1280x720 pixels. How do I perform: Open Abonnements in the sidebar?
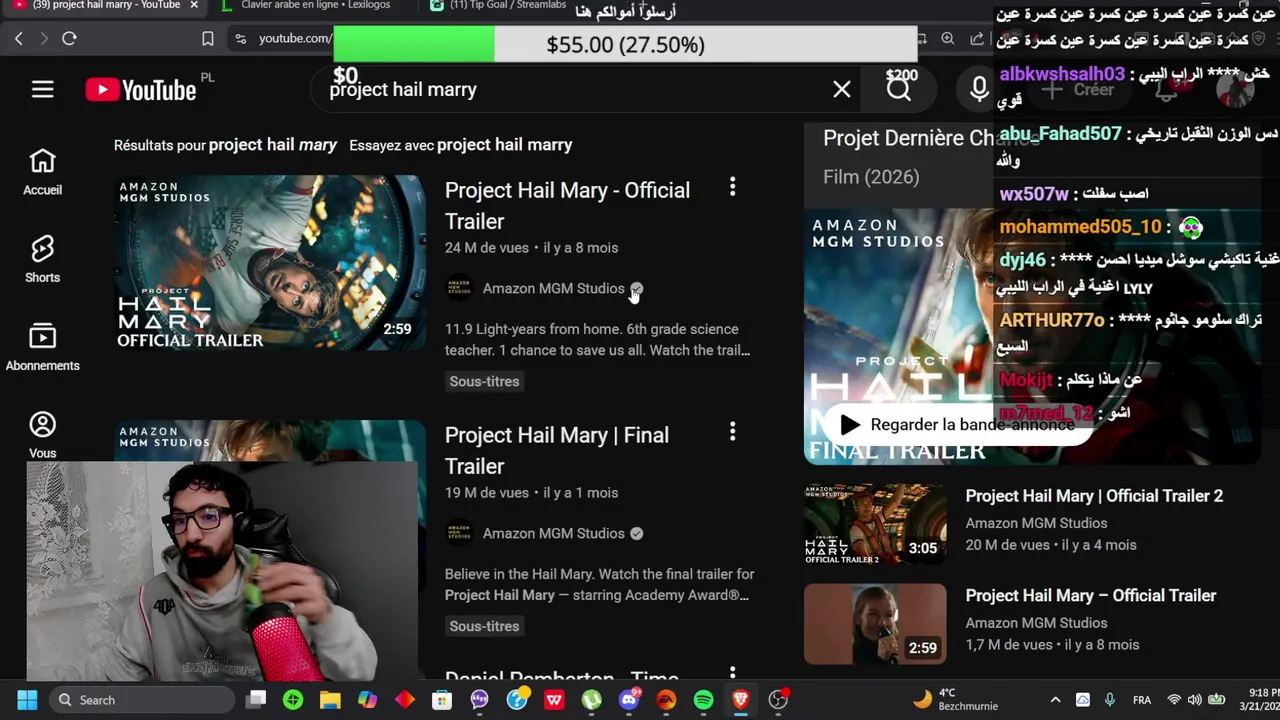tap(42, 348)
